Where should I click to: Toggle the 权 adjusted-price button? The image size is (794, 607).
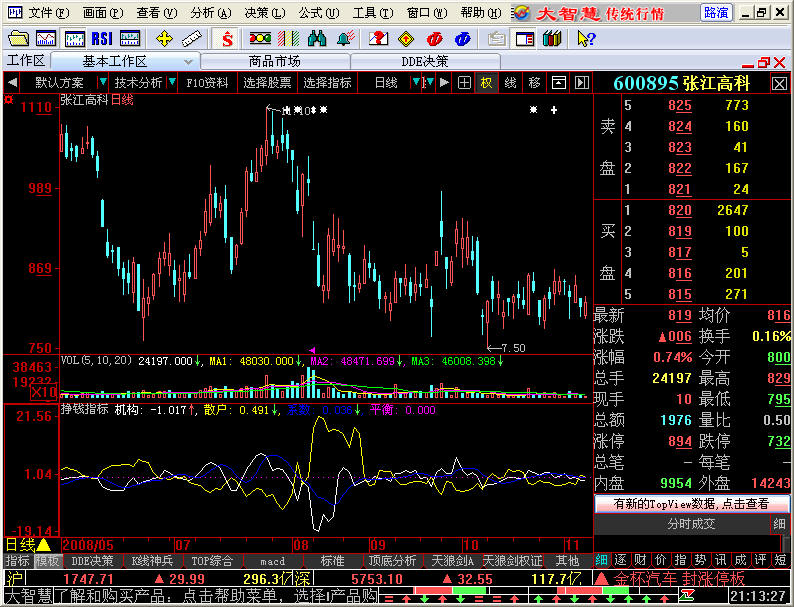point(487,83)
